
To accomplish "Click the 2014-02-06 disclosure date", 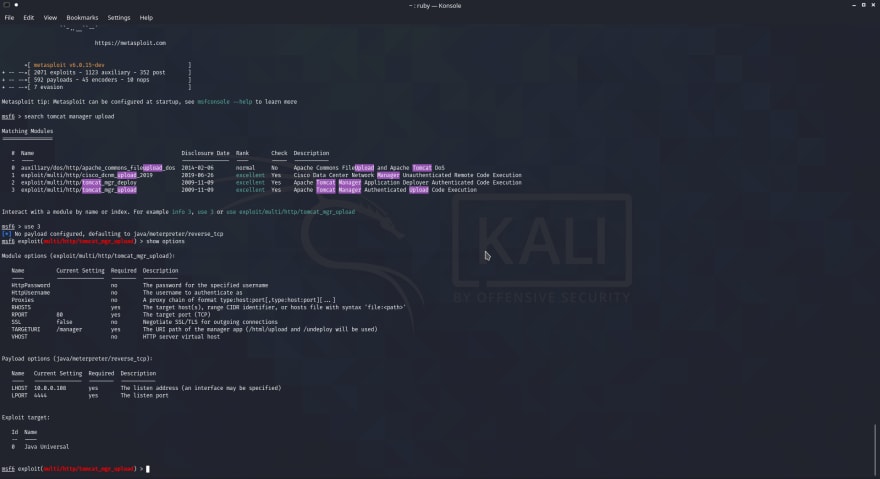I will point(197,167).
